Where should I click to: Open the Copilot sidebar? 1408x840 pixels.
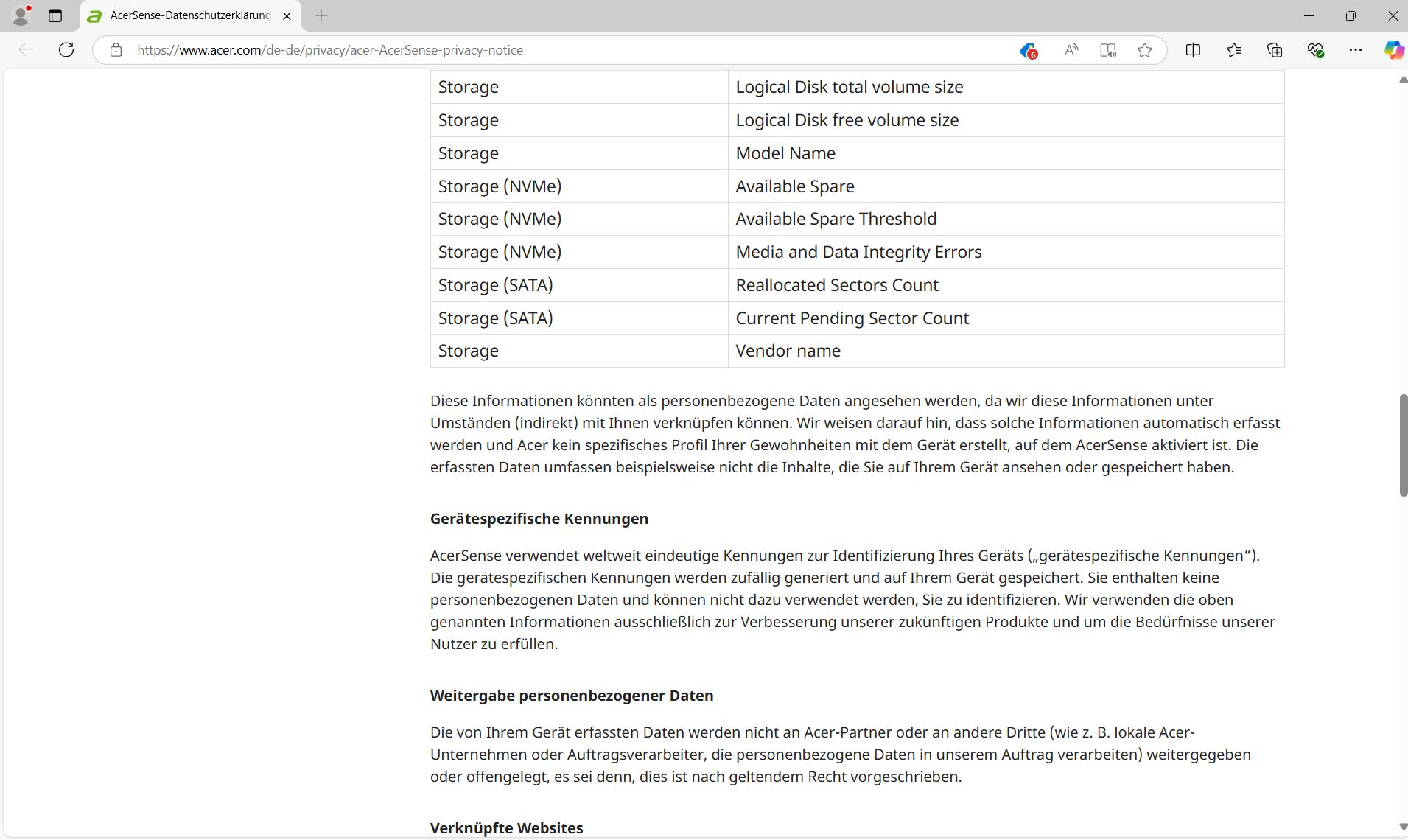pos(1393,50)
